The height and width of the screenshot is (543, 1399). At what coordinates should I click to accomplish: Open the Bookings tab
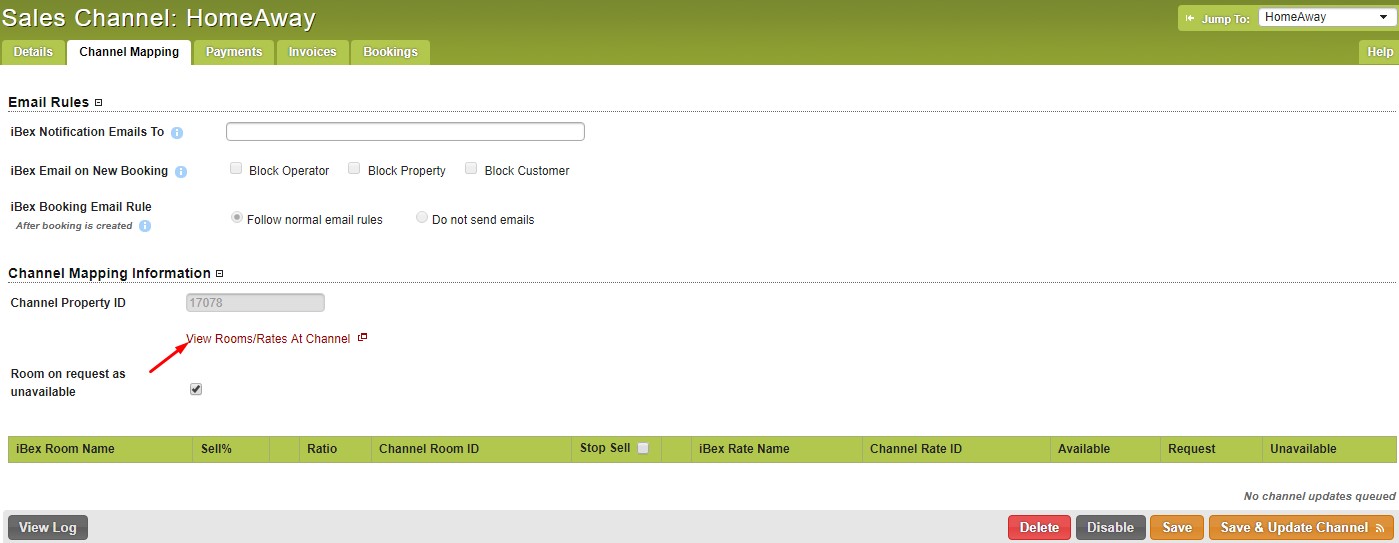[x=390, y=52]
